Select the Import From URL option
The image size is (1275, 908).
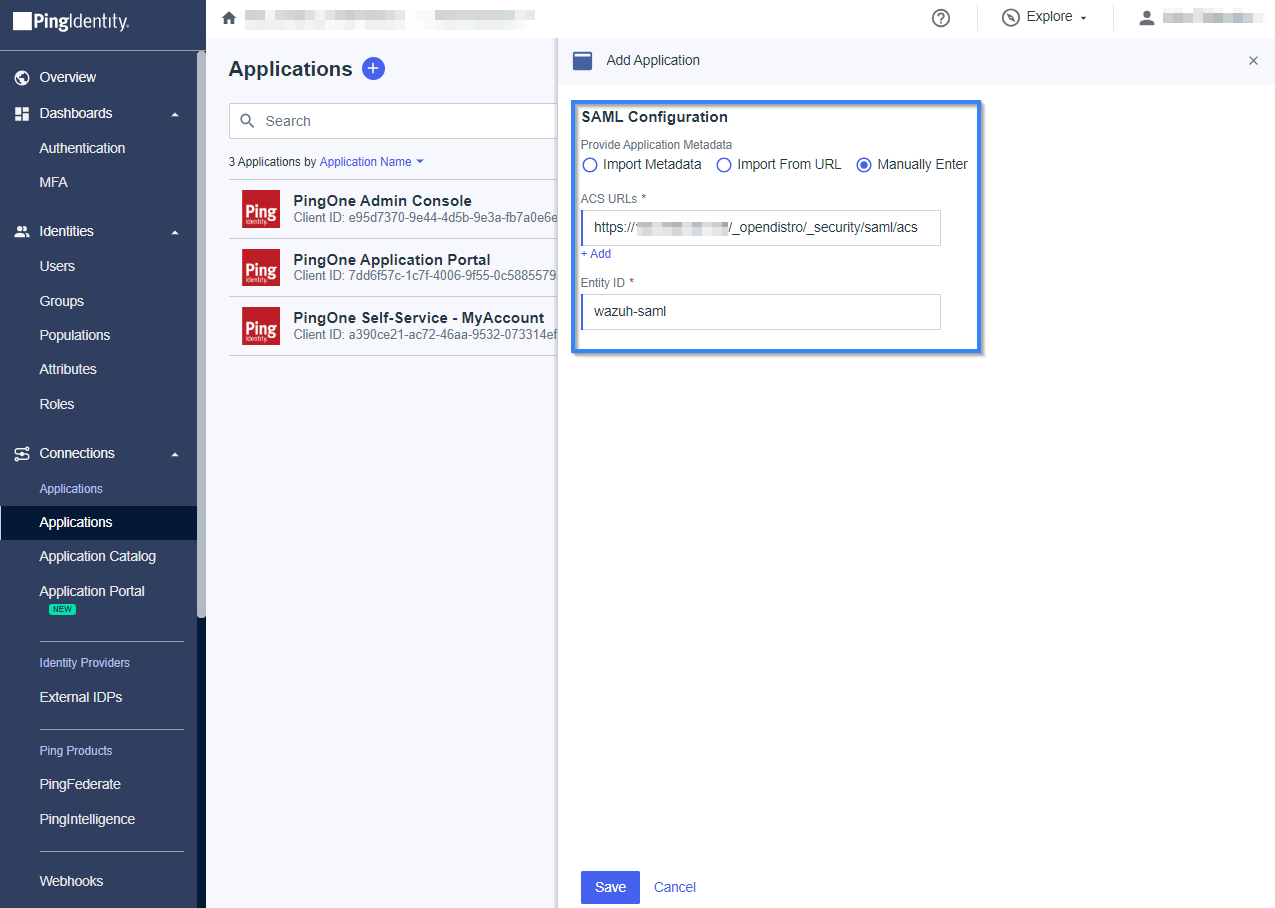point(779,165)
